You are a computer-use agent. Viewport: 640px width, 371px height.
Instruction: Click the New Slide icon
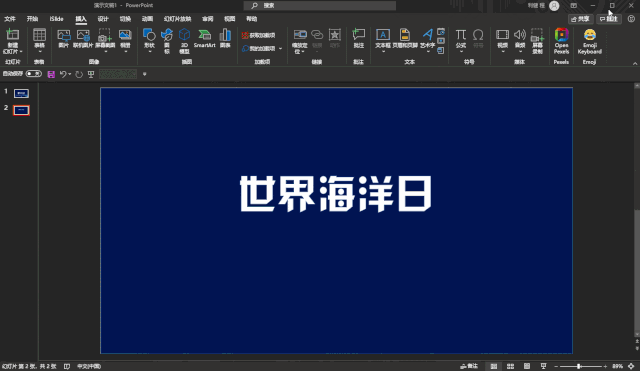coord(13,35)
